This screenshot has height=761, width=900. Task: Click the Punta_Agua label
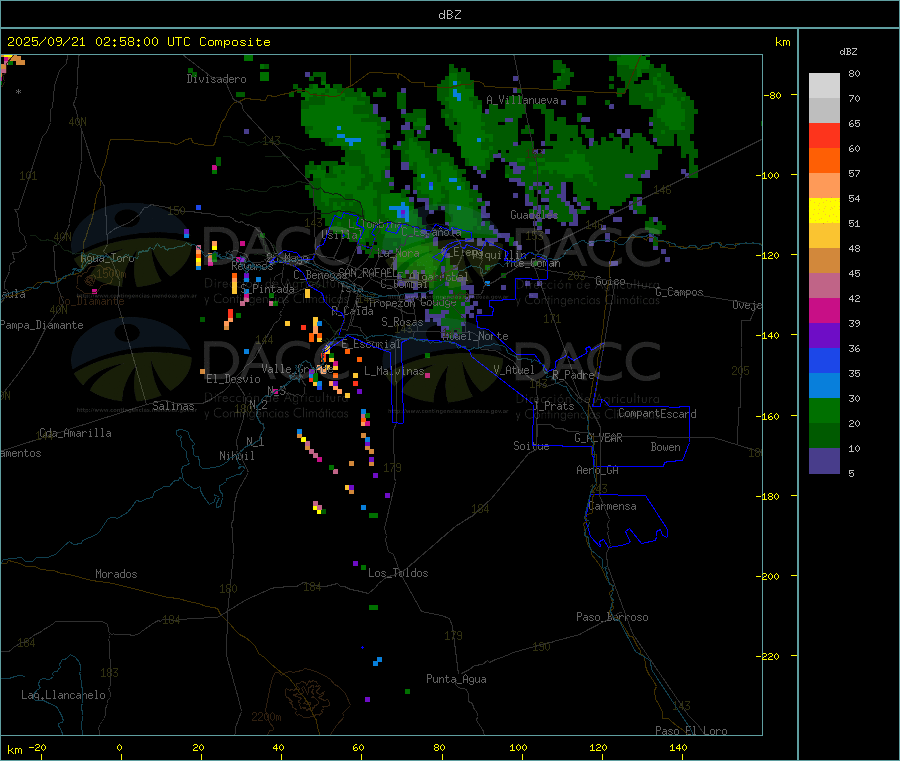tap(456, 679)
